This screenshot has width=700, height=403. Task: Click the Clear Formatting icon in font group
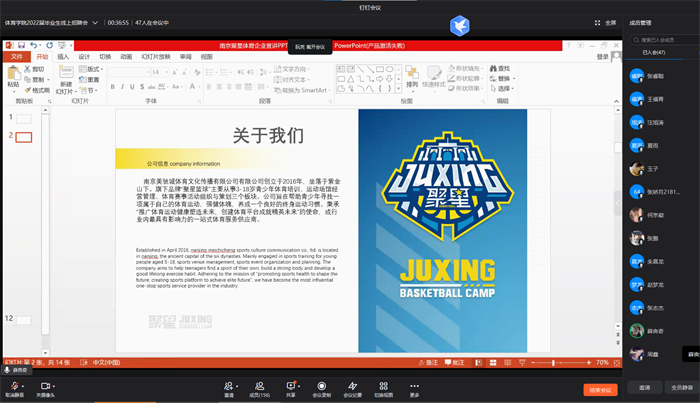pyautogui.click(x=197, y=72)
